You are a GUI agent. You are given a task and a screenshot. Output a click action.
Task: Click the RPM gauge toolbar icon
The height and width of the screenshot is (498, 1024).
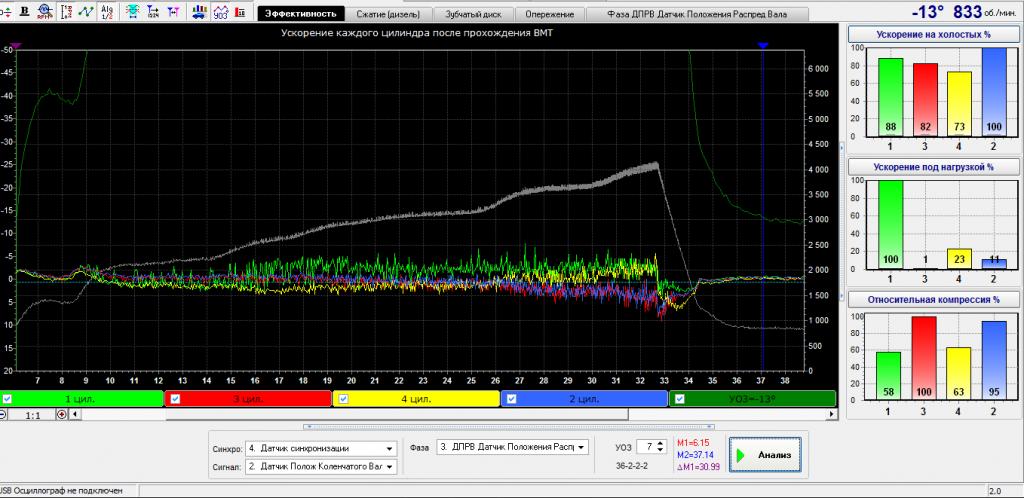[x=45, y=11]
